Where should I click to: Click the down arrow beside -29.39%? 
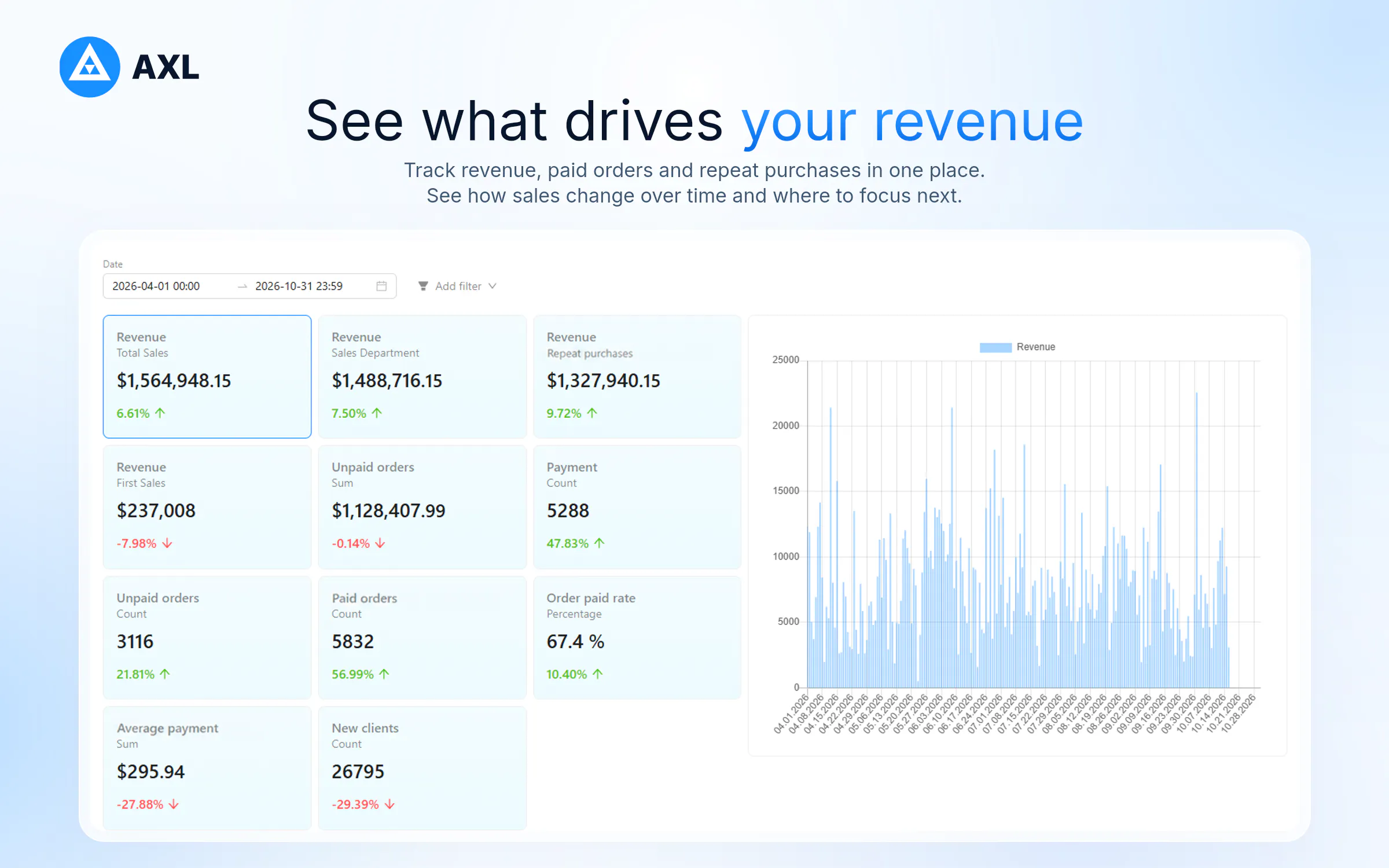390,804
